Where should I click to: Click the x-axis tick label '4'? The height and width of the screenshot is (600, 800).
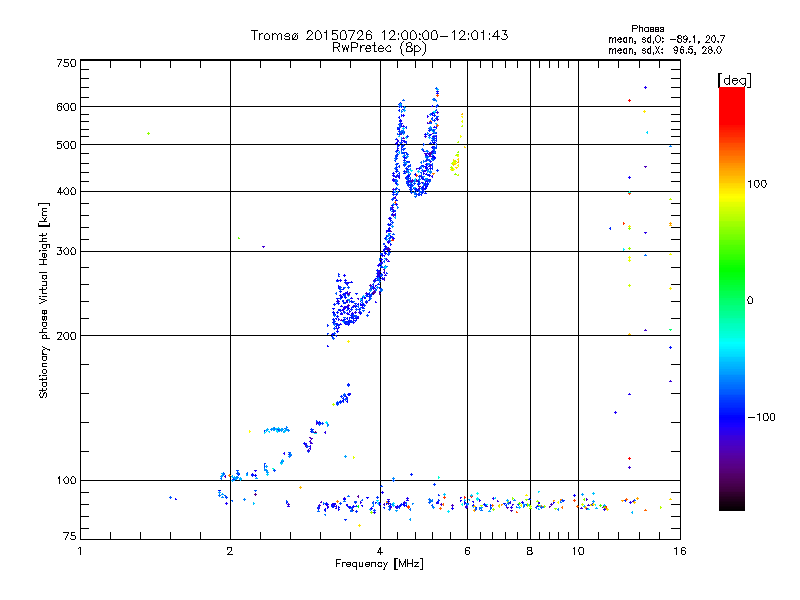tap(380, 551)
